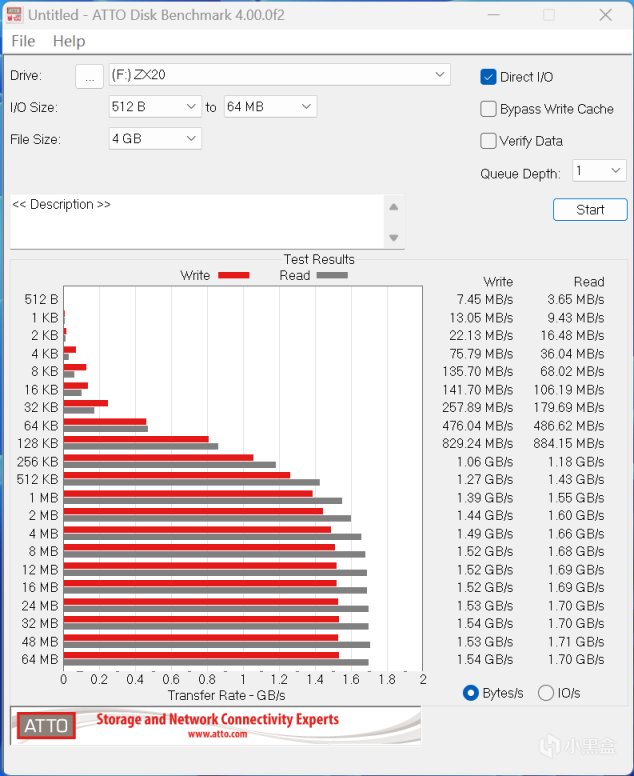Open the I/O Size start dropdown 512 B
Viewport: 634px width, 776px height.
point(155,106)
